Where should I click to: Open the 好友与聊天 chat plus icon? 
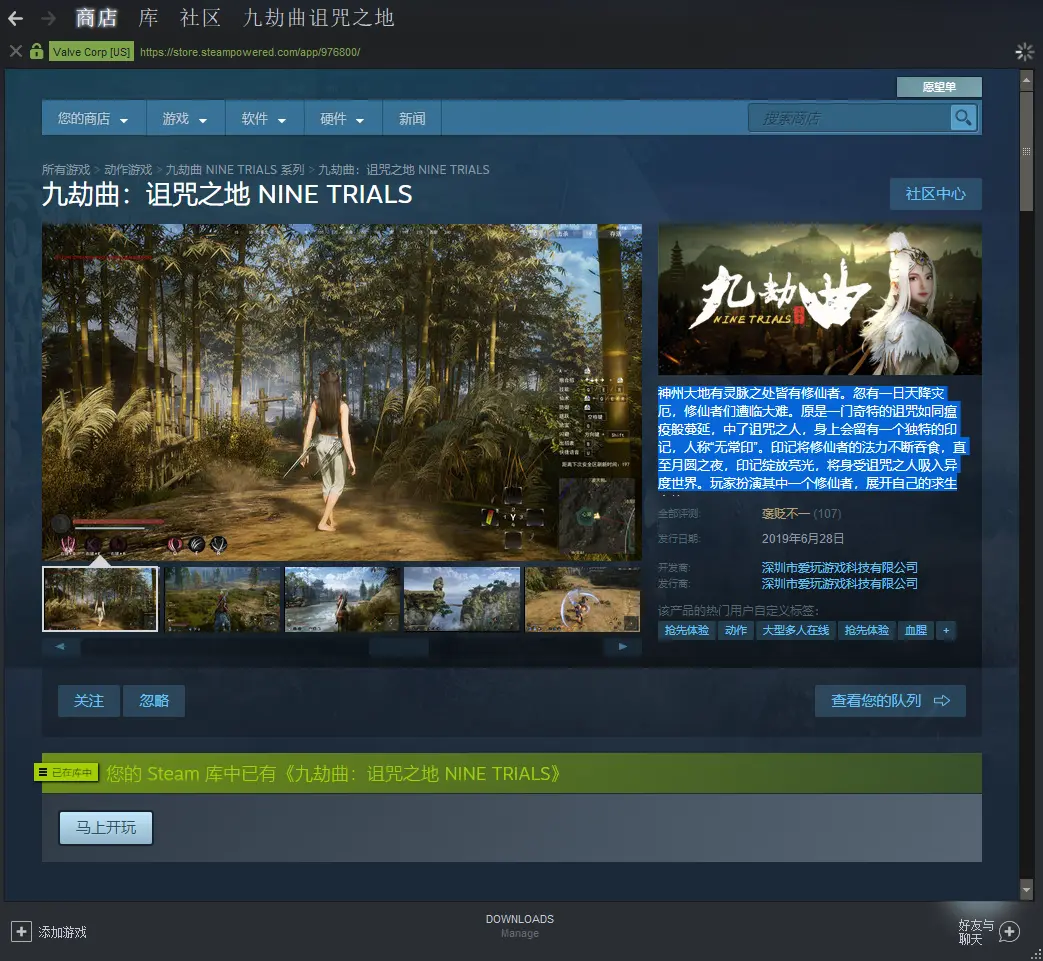coord(1009,932)
